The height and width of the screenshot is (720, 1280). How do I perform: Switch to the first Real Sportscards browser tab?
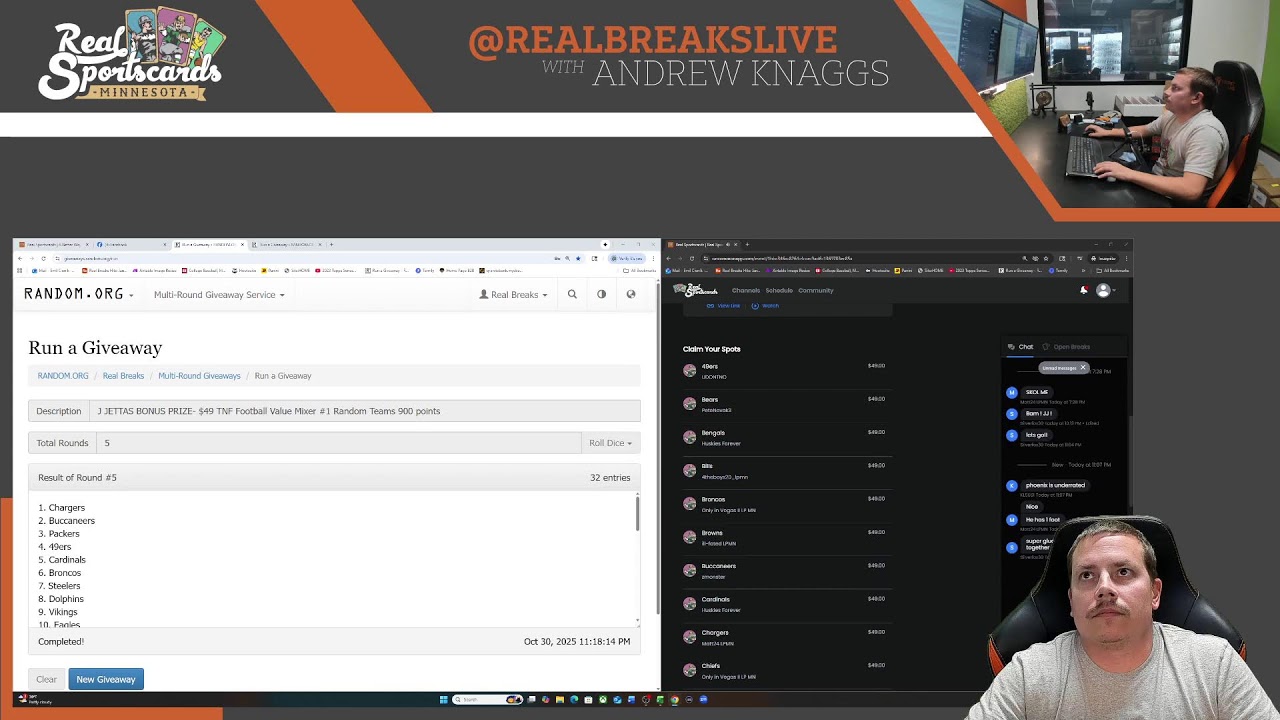(x=53, y=244)
